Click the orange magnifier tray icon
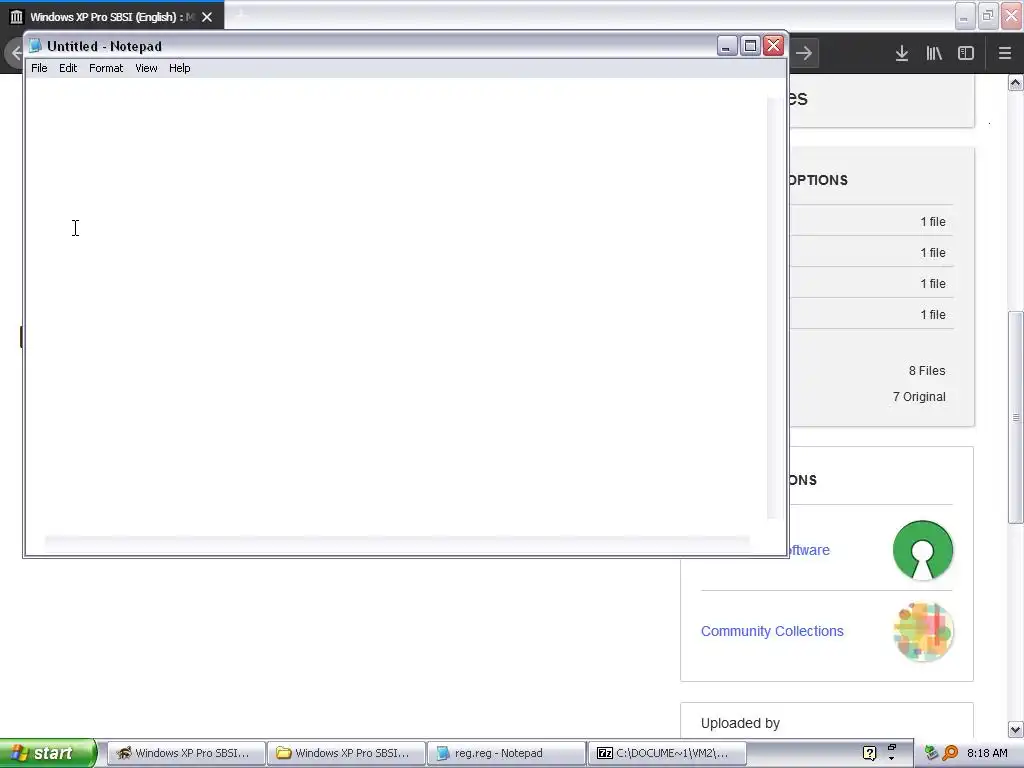 coord(950,753)
